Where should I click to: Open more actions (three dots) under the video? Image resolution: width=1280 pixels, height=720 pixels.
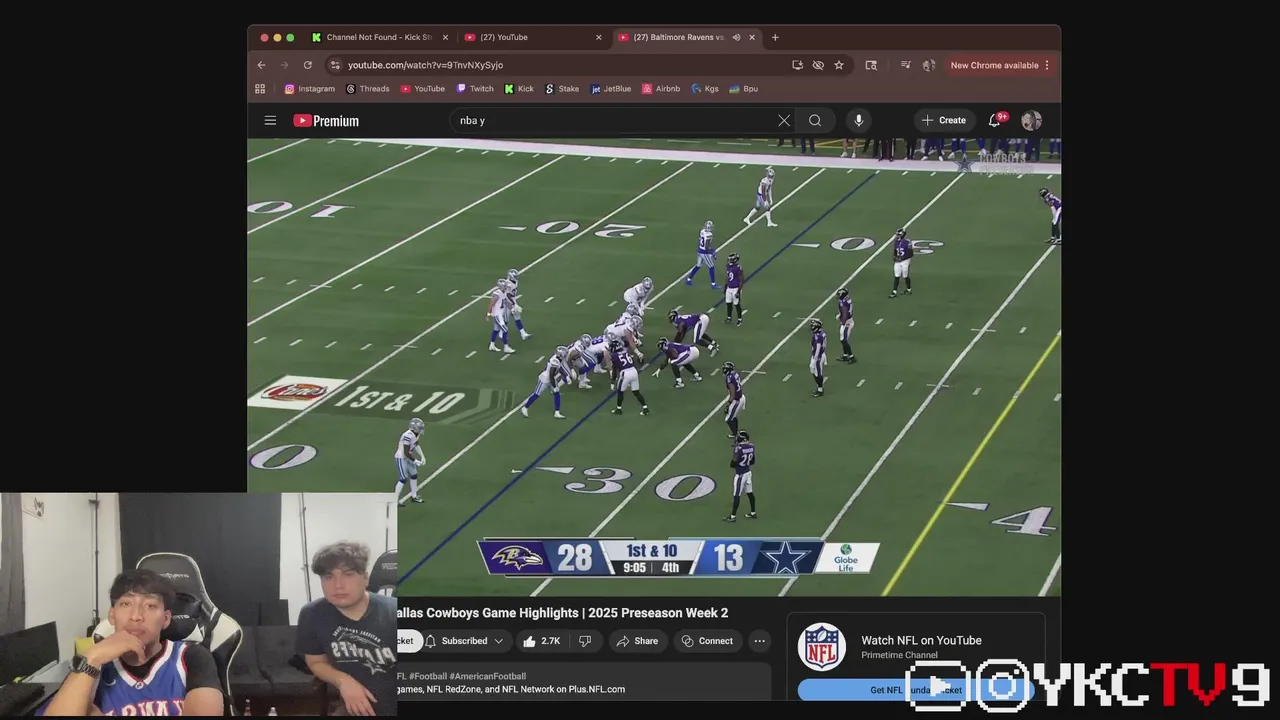760,641
